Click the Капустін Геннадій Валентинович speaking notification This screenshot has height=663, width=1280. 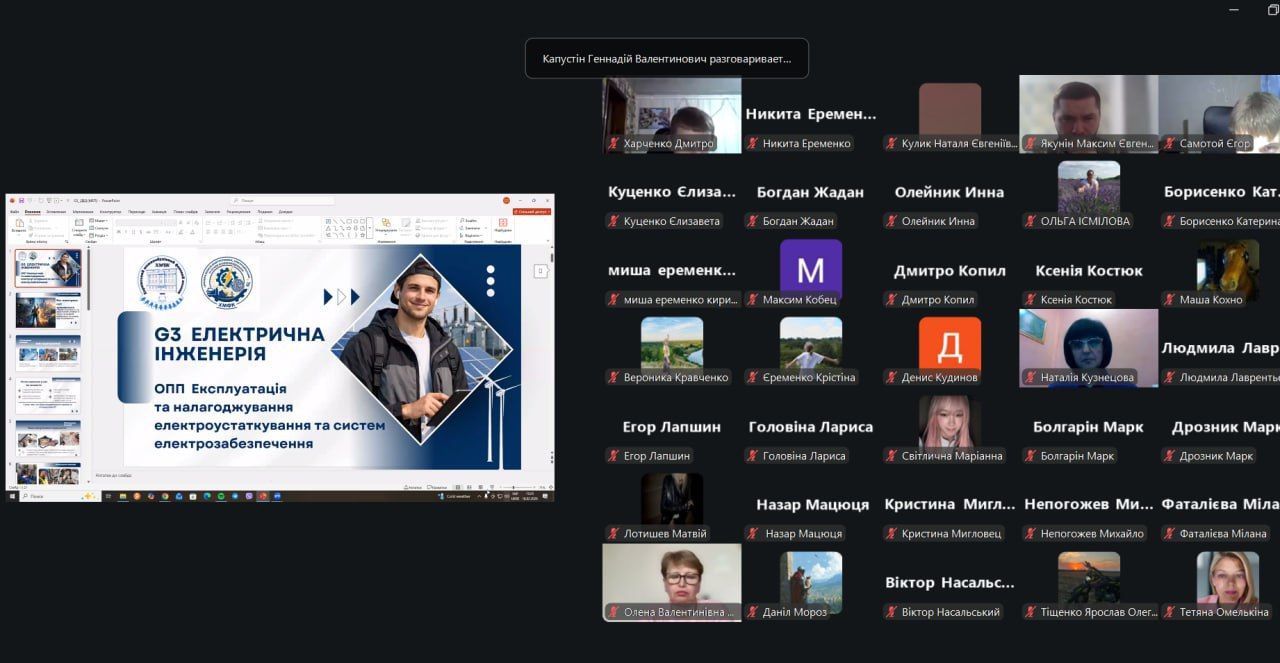tap(667, 59)
